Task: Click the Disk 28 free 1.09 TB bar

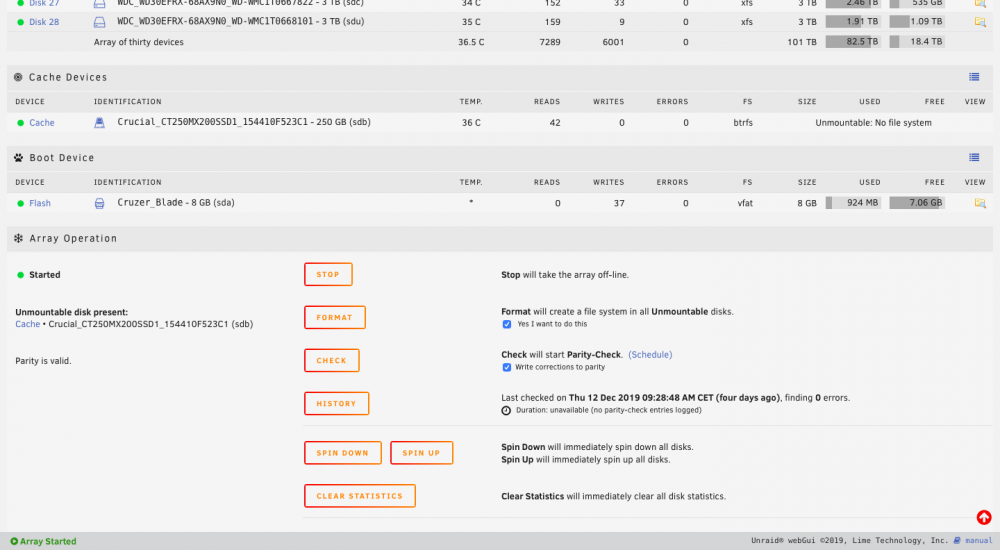Action: 916,22
